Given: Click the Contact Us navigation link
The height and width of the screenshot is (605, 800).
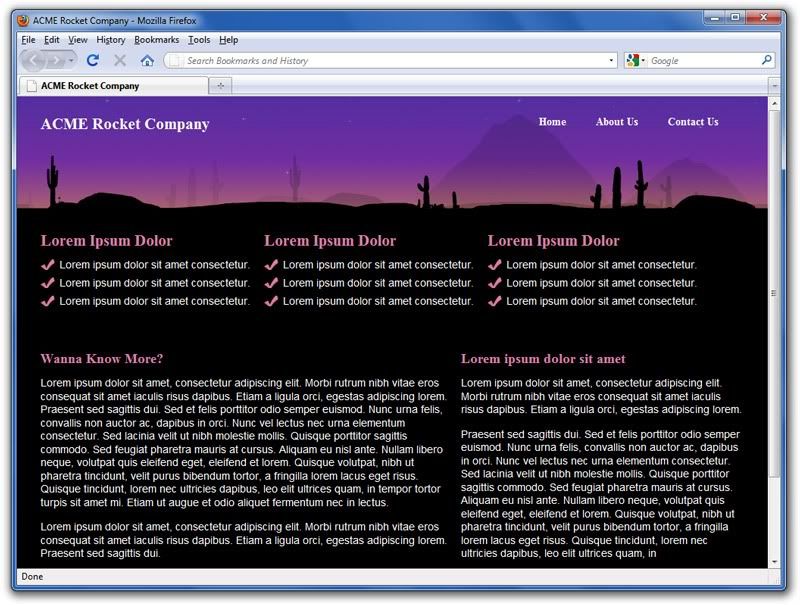Looking at the screenshot, I should [693, 122].
